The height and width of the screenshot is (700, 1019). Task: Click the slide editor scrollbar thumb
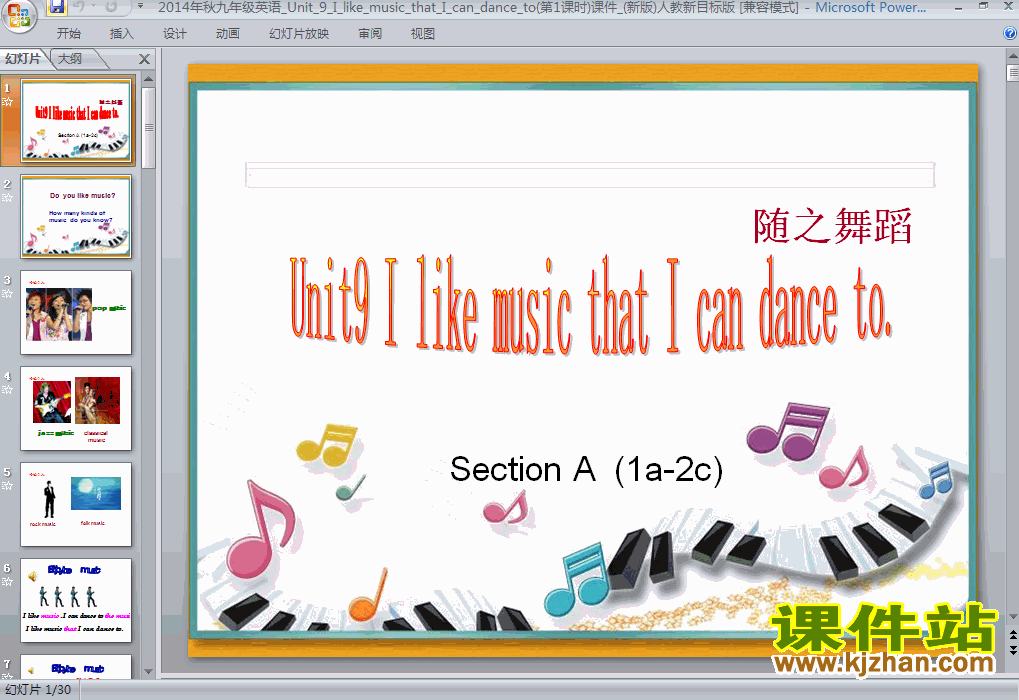[x=1013, y=72]
